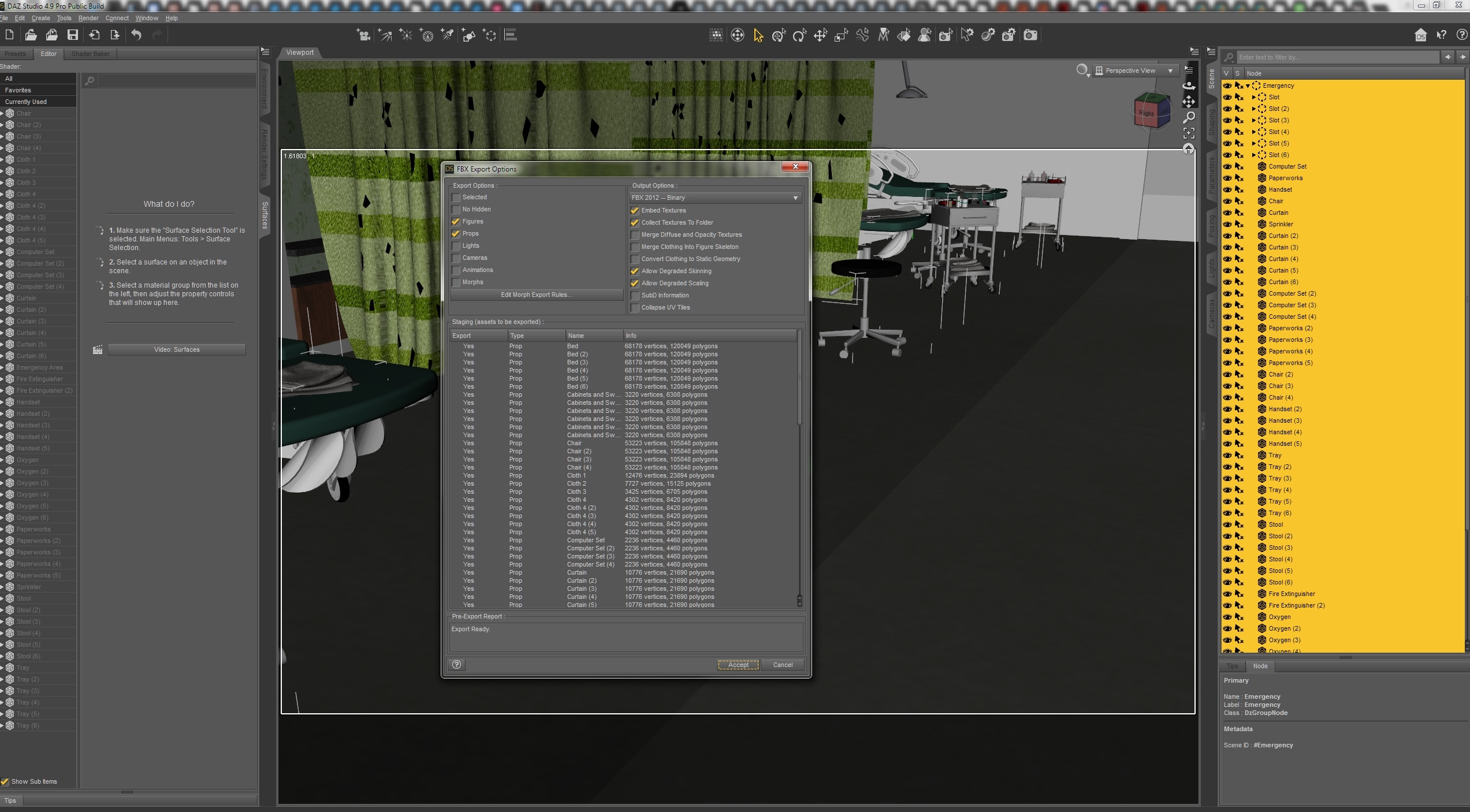Image resolution: width=1470 pixels, height=812 pixels.
Task: Click the Save Scene floppy icon
Action: (x=72, y=35)
